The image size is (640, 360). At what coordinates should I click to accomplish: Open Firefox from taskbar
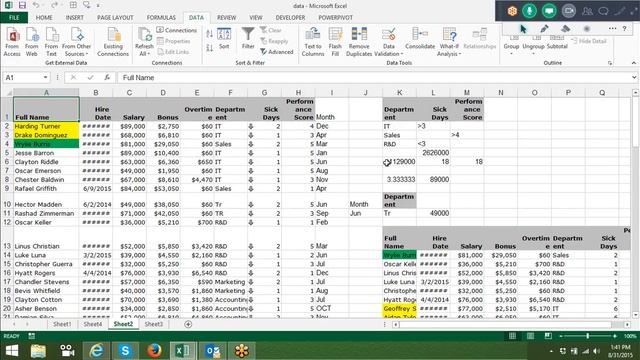point(154,351)
